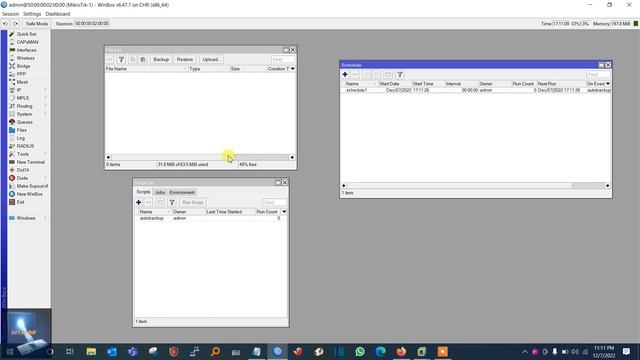Expand the System submenu
Viewport: 640px width, 360px height.
[x=24, y=114]
